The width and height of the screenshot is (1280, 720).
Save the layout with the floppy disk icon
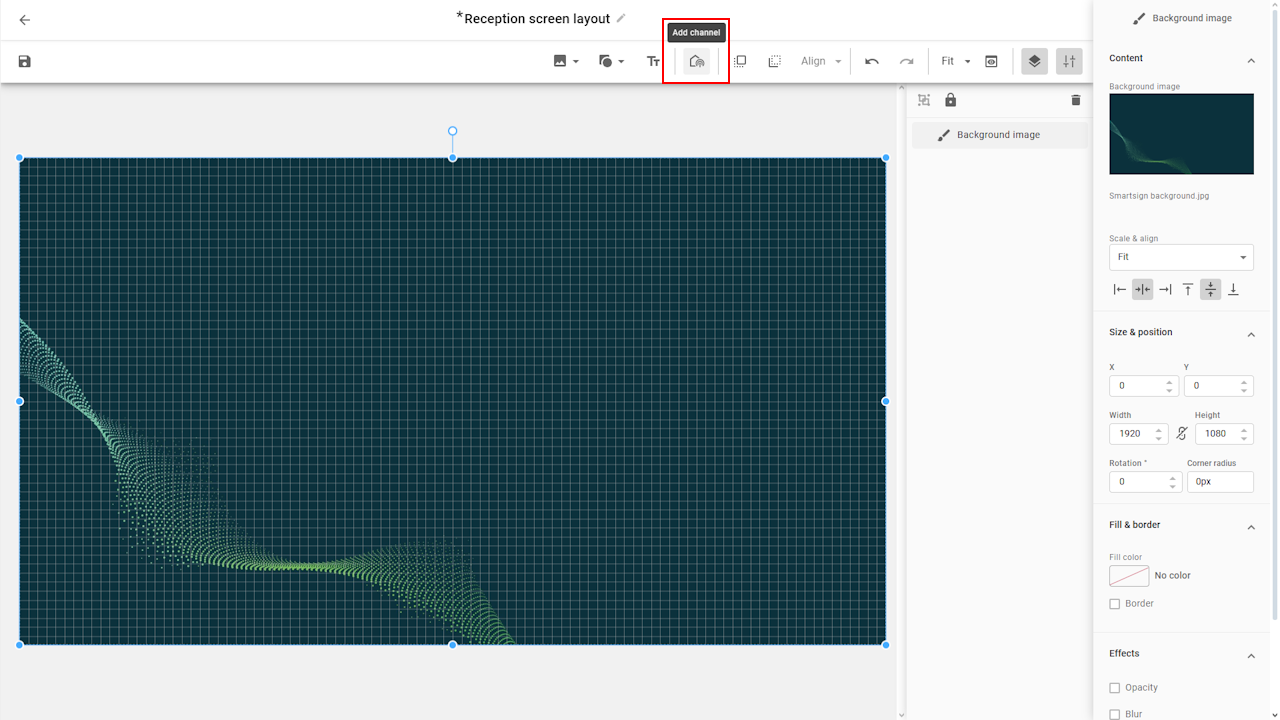[25, 61]
